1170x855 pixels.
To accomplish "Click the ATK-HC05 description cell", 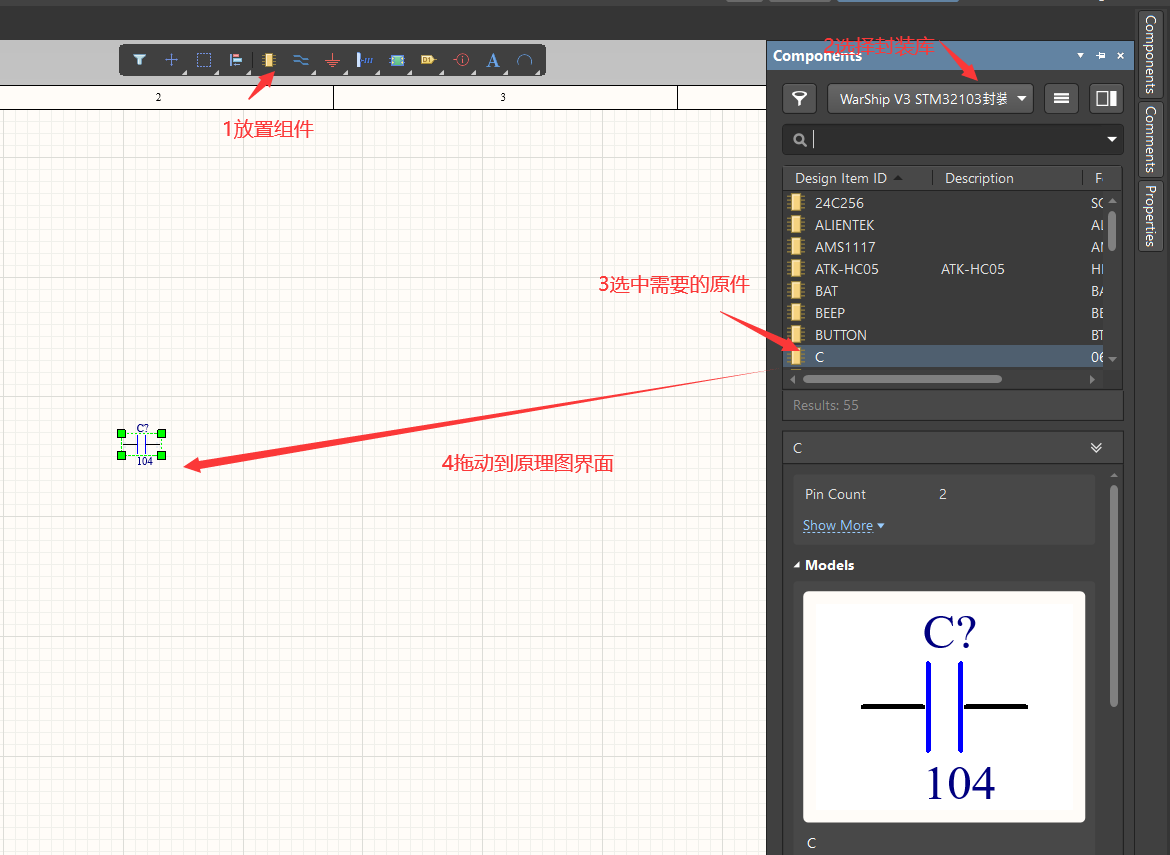I will pyautogui.click(x=973, y=269).
